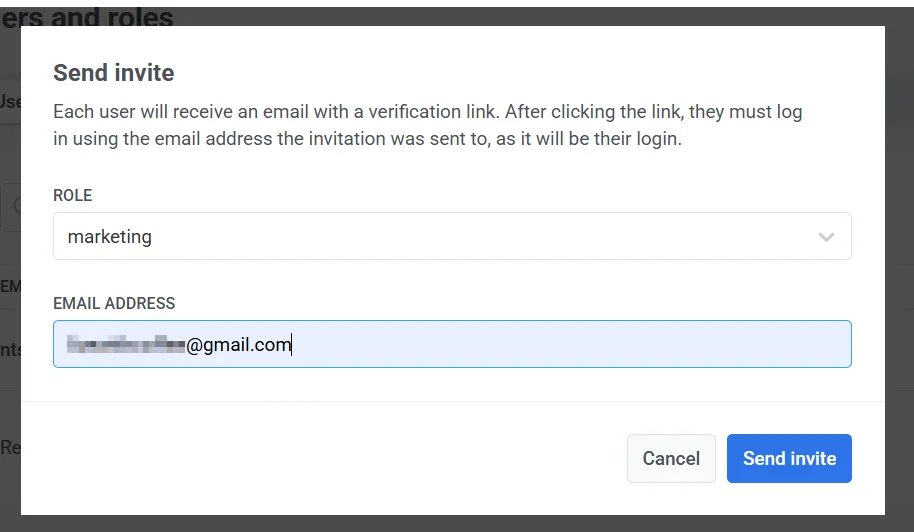Select the partially hidden Users tab behind dialog
Viewport: 914px width, 532px height.
10,101
